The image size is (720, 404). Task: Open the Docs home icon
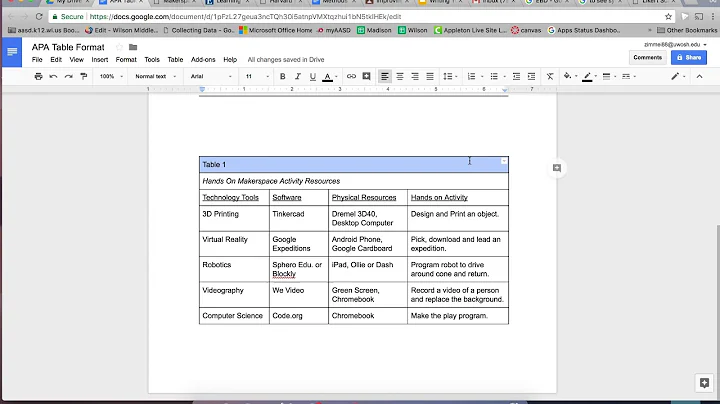coord(12,52)
